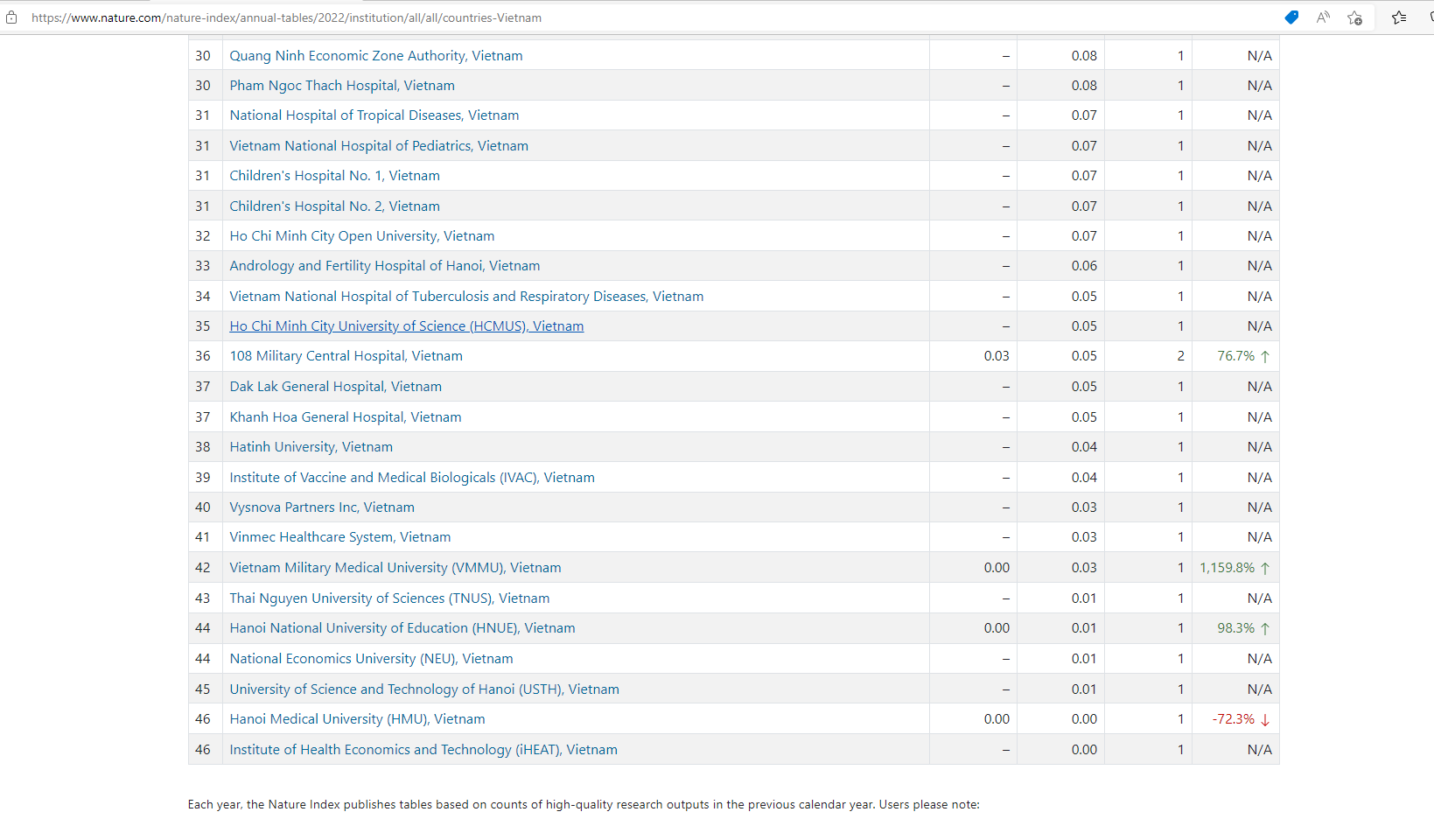Activate the Read Aloud icon
The width and height of the screenshot is (1434, 840).
(1323, 17)
